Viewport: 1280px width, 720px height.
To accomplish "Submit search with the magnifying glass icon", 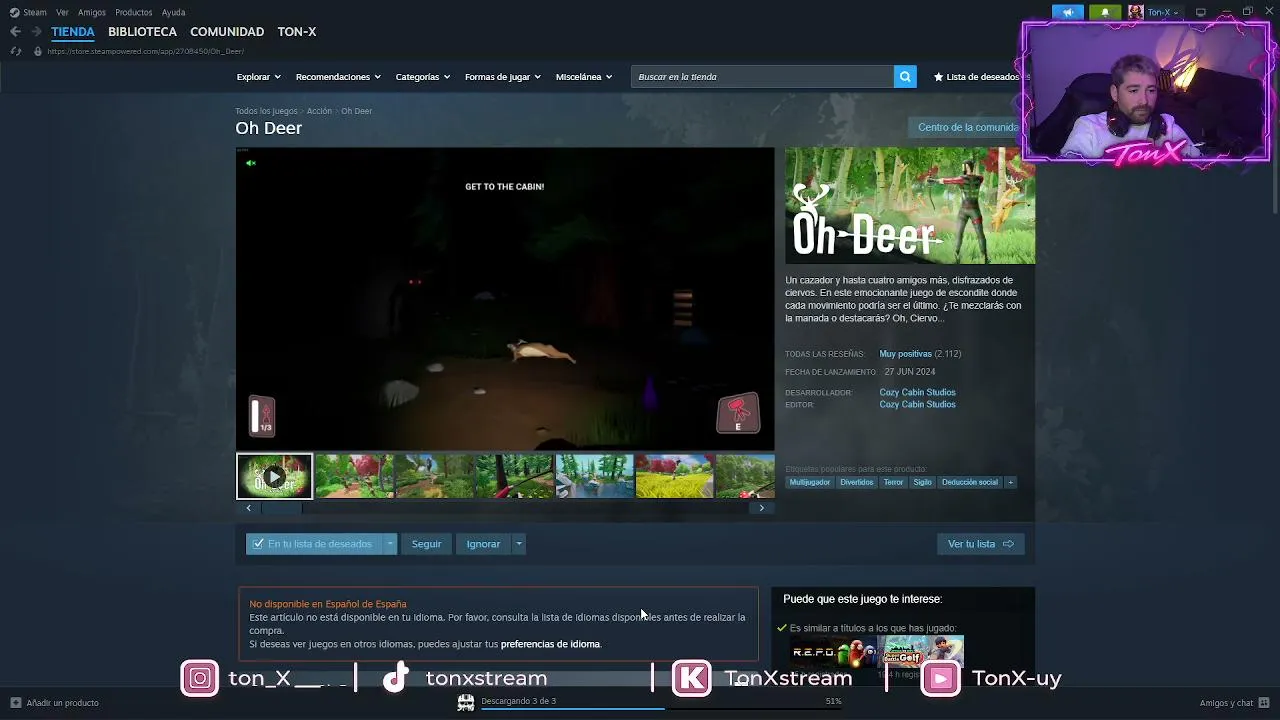I will pos(905,77).
